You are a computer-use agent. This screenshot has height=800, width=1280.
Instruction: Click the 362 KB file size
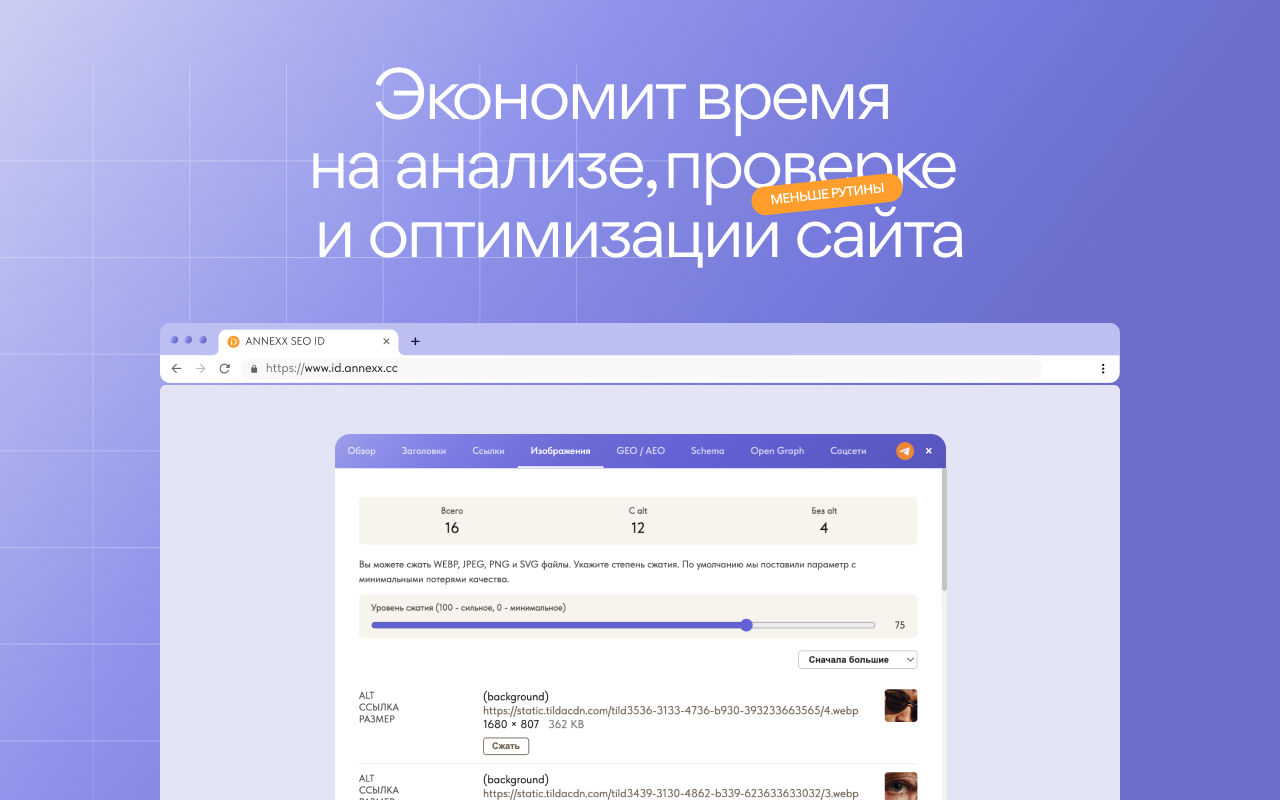(x=566, y=724)
